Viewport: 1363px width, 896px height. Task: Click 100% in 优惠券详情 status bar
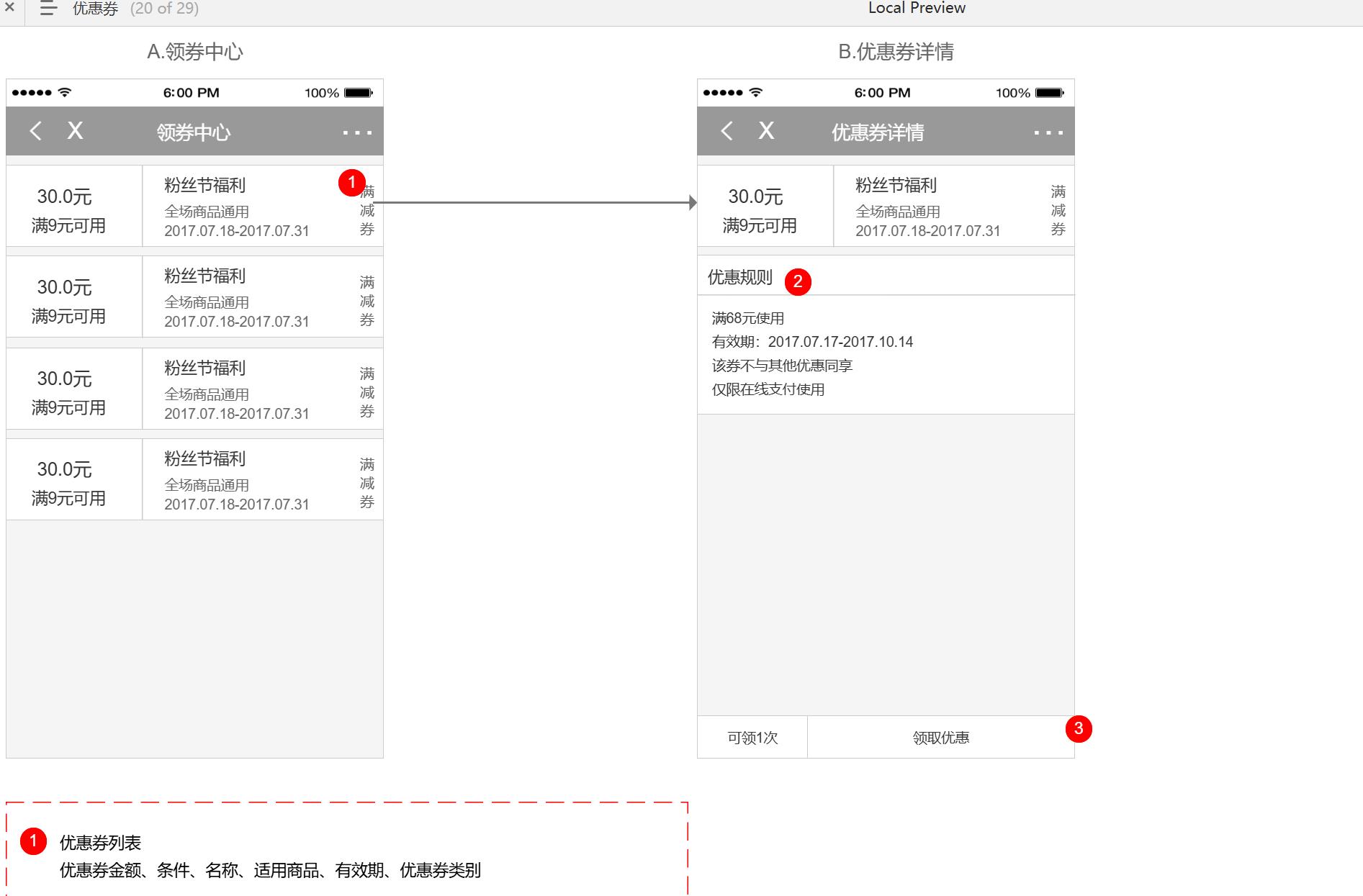pos(1012,93)
